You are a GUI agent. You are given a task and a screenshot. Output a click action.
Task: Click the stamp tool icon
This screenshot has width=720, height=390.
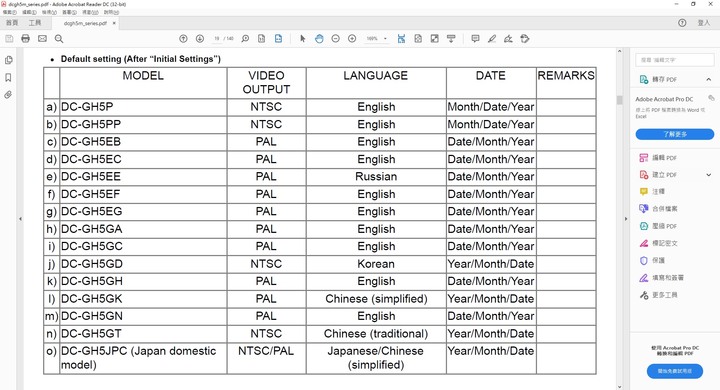[x=525, y=39]
